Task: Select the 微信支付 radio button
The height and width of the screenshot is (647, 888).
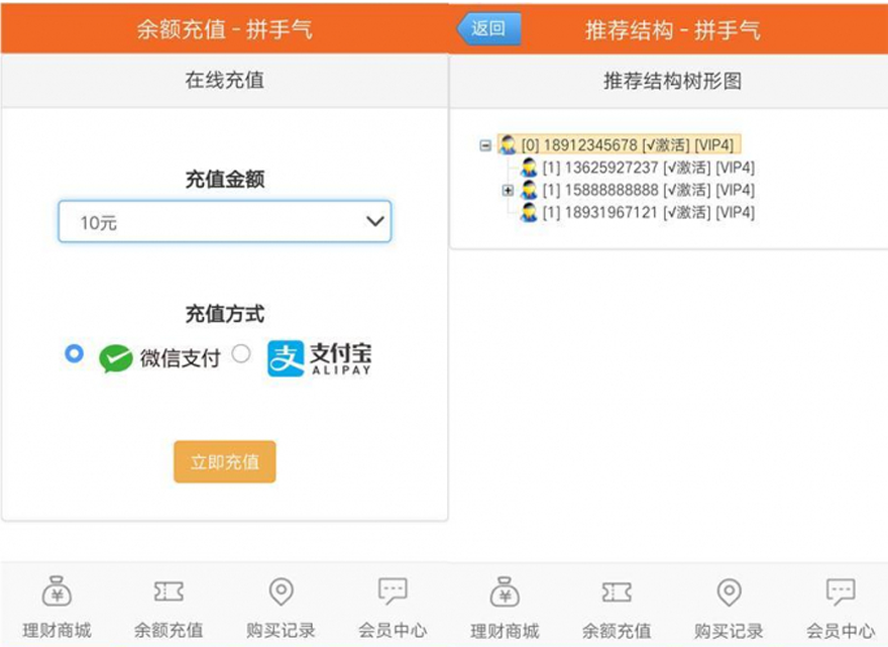Action: click(74, 354)
